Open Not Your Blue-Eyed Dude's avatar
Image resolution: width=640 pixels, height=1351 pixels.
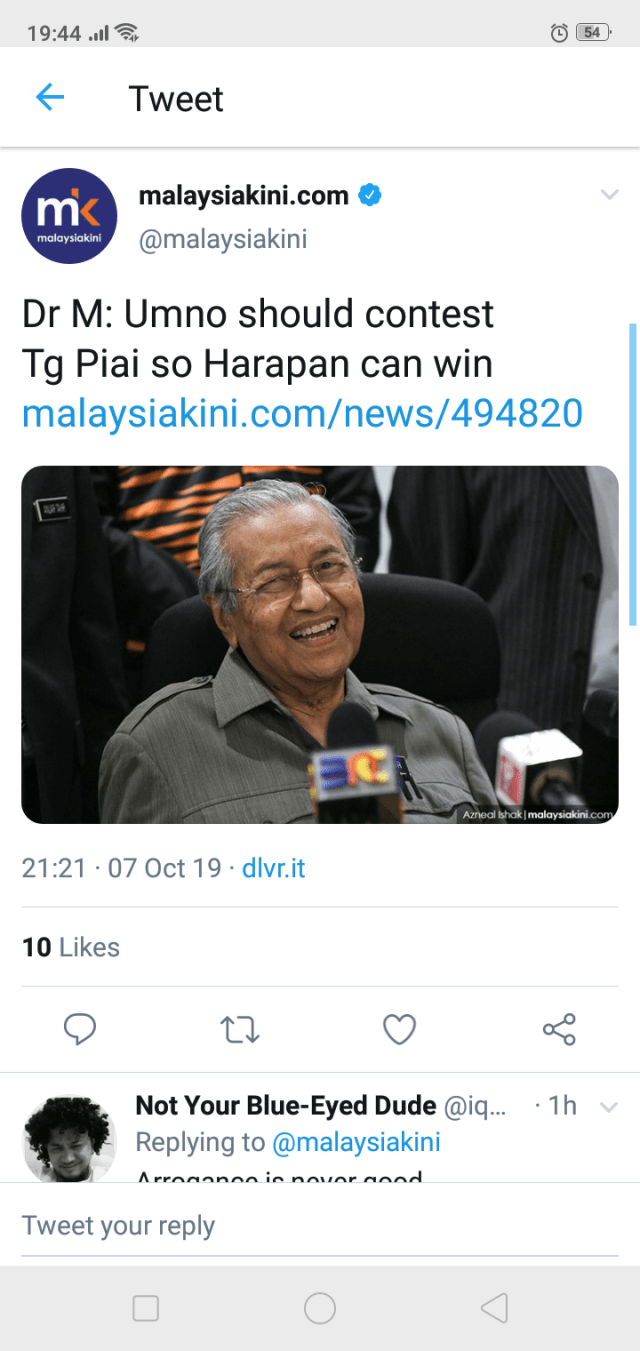[68, 1138]
